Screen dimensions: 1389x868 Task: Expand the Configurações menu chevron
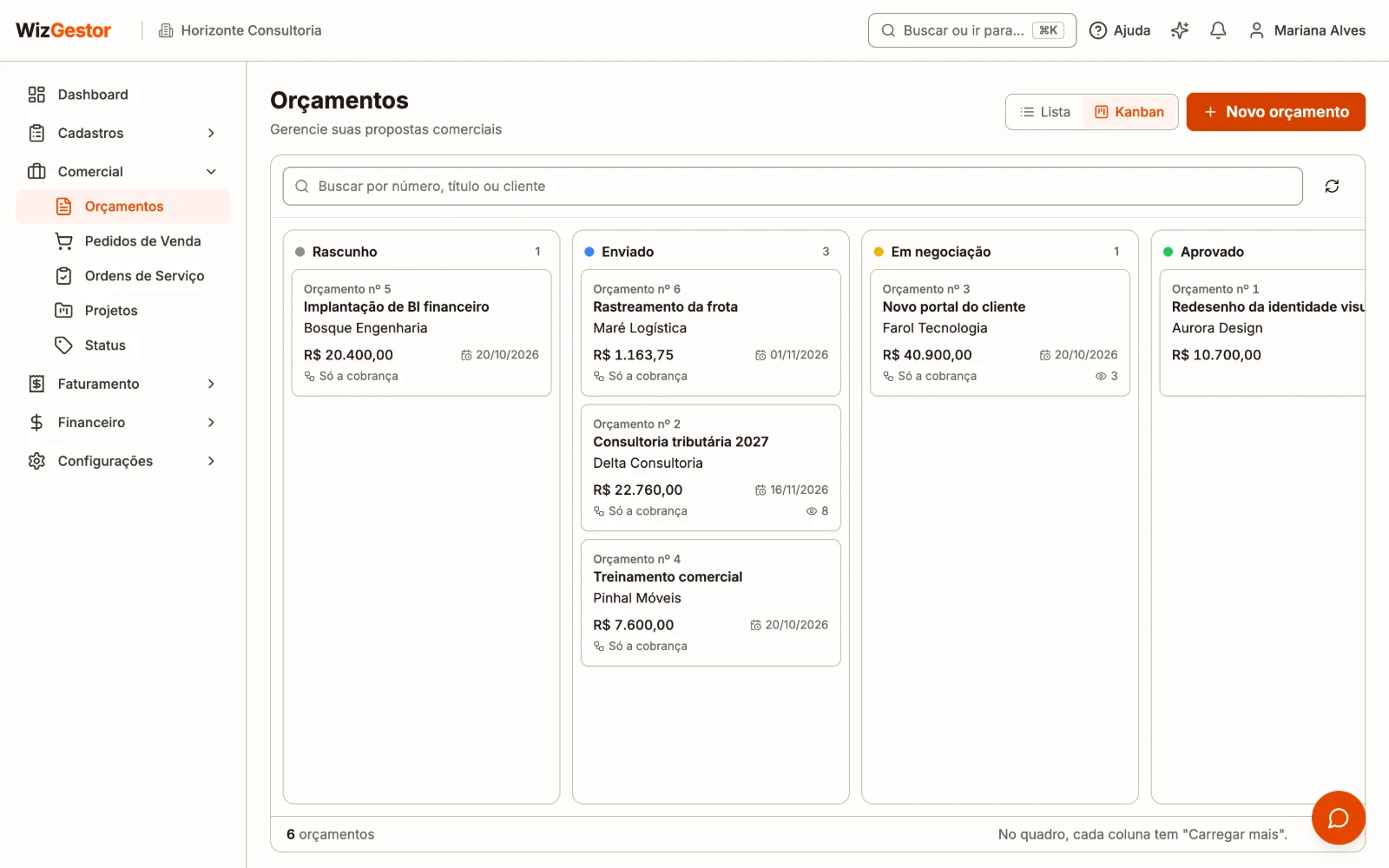[x=211, y=461]
